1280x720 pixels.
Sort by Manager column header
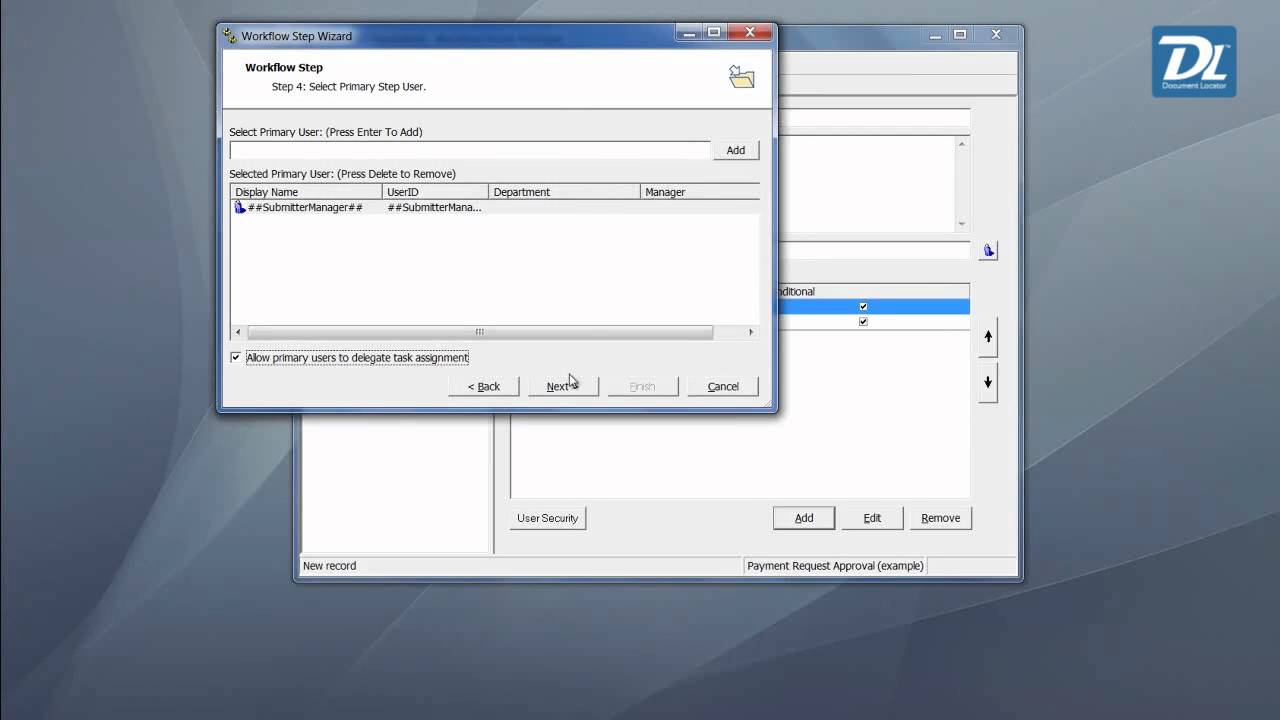click(x=700, y=192)
